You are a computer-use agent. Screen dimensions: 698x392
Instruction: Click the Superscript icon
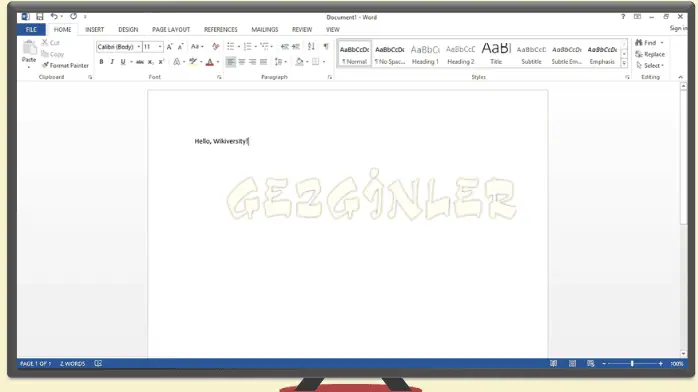(161, 62)
